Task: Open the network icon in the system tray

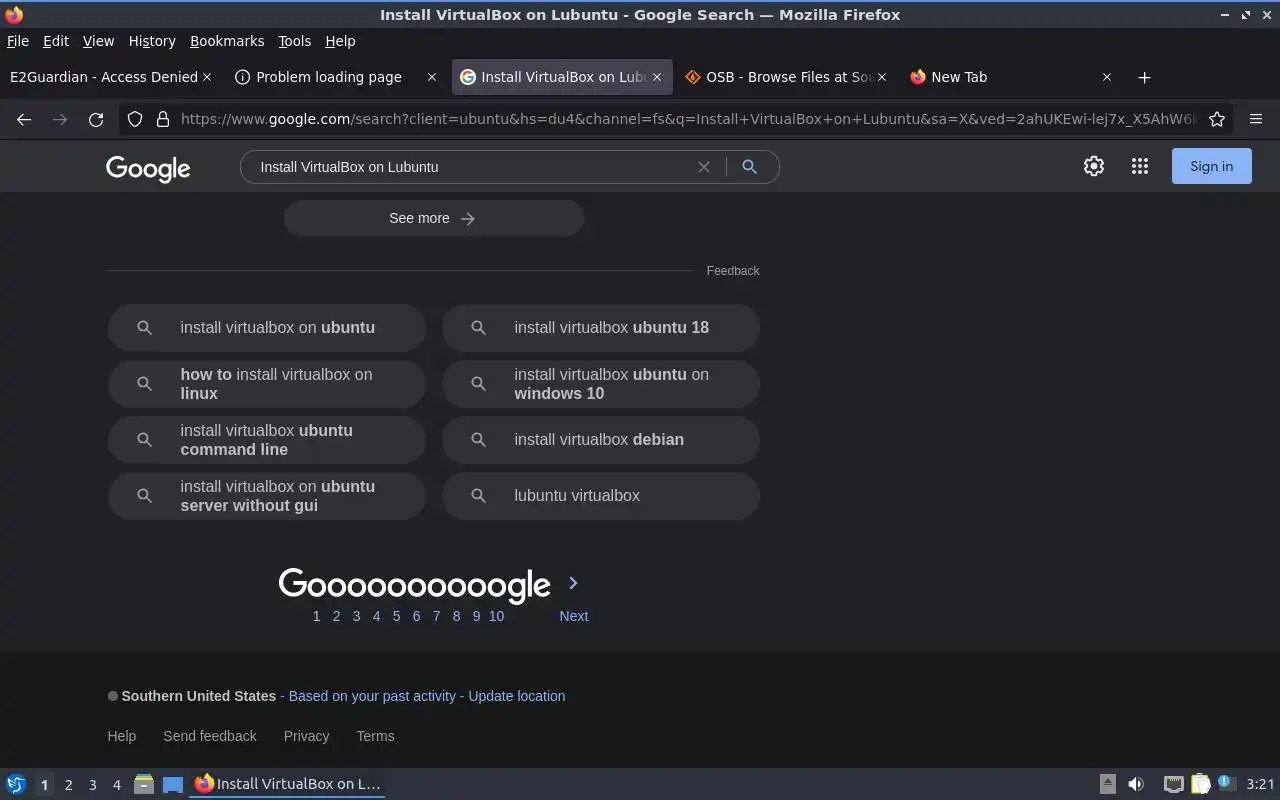Action: 1174,784
